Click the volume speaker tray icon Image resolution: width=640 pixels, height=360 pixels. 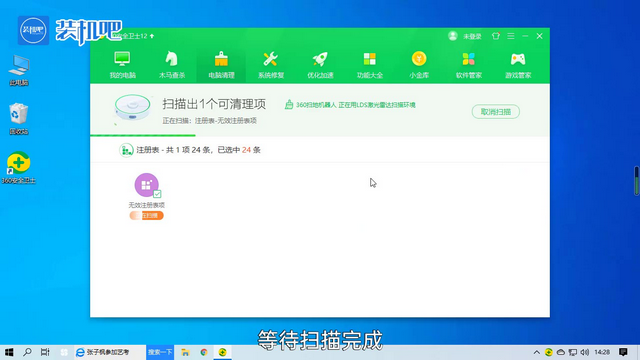(x=584, y=352)
